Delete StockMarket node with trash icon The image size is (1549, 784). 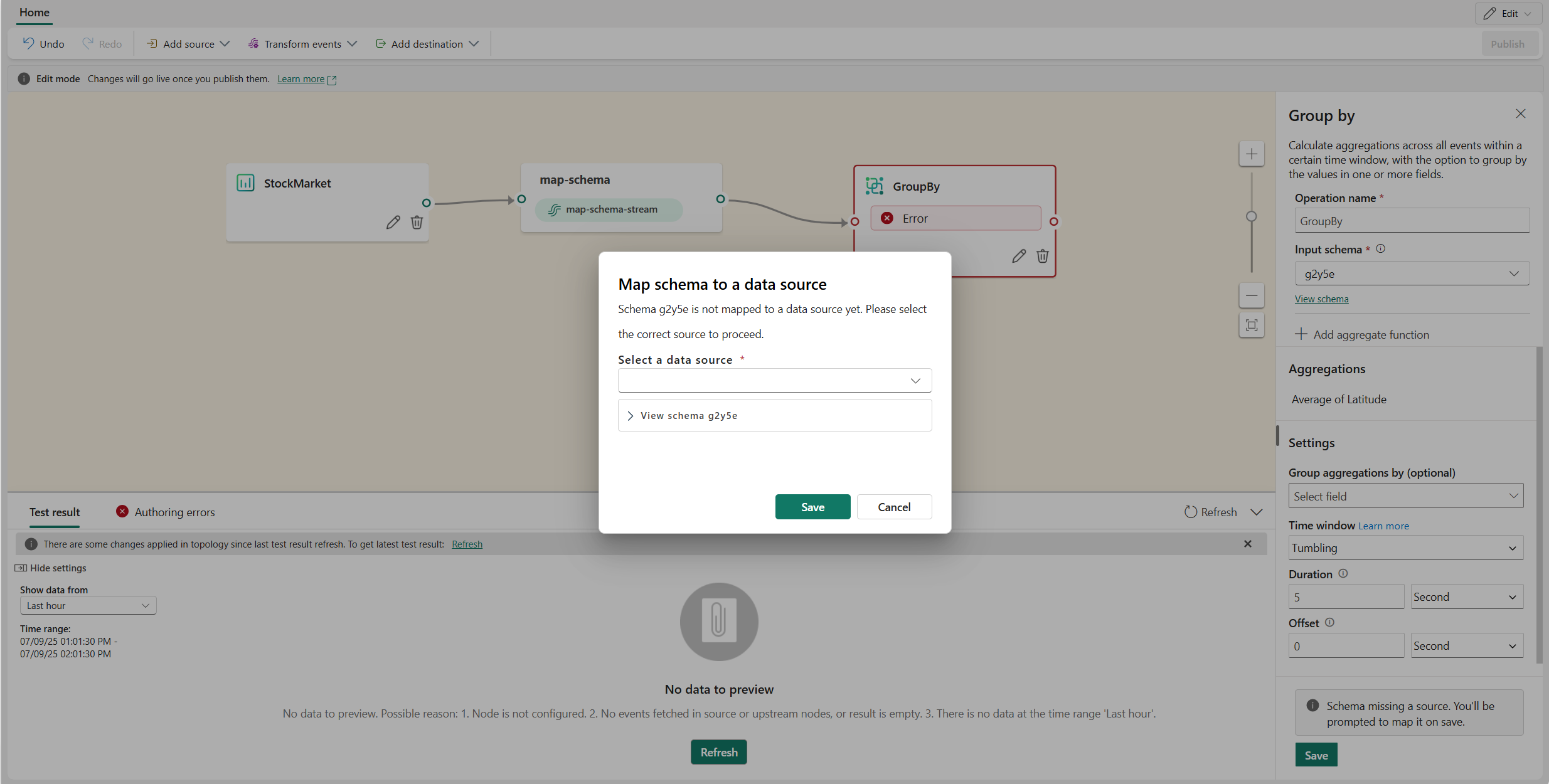[417, 222]
